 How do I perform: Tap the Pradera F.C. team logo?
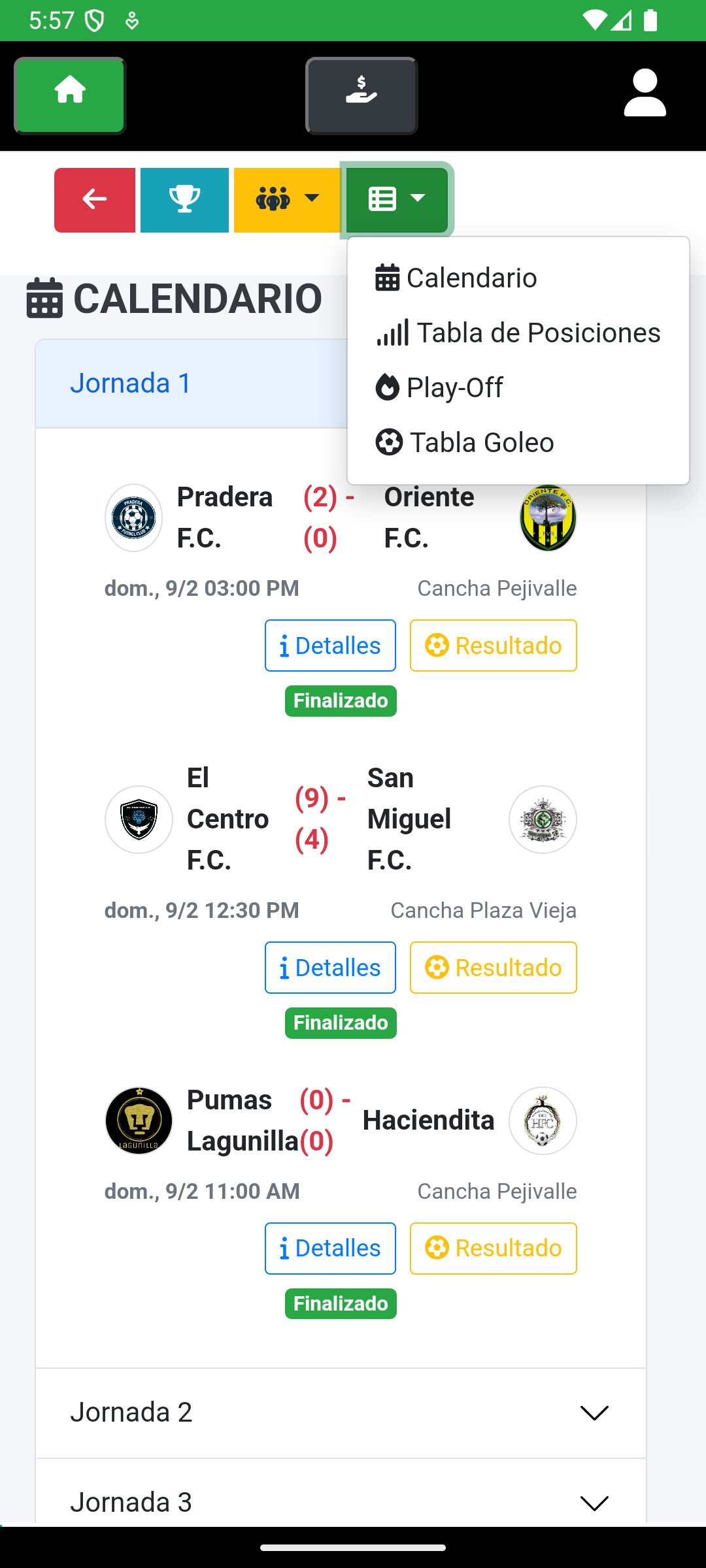pos(134,518)
